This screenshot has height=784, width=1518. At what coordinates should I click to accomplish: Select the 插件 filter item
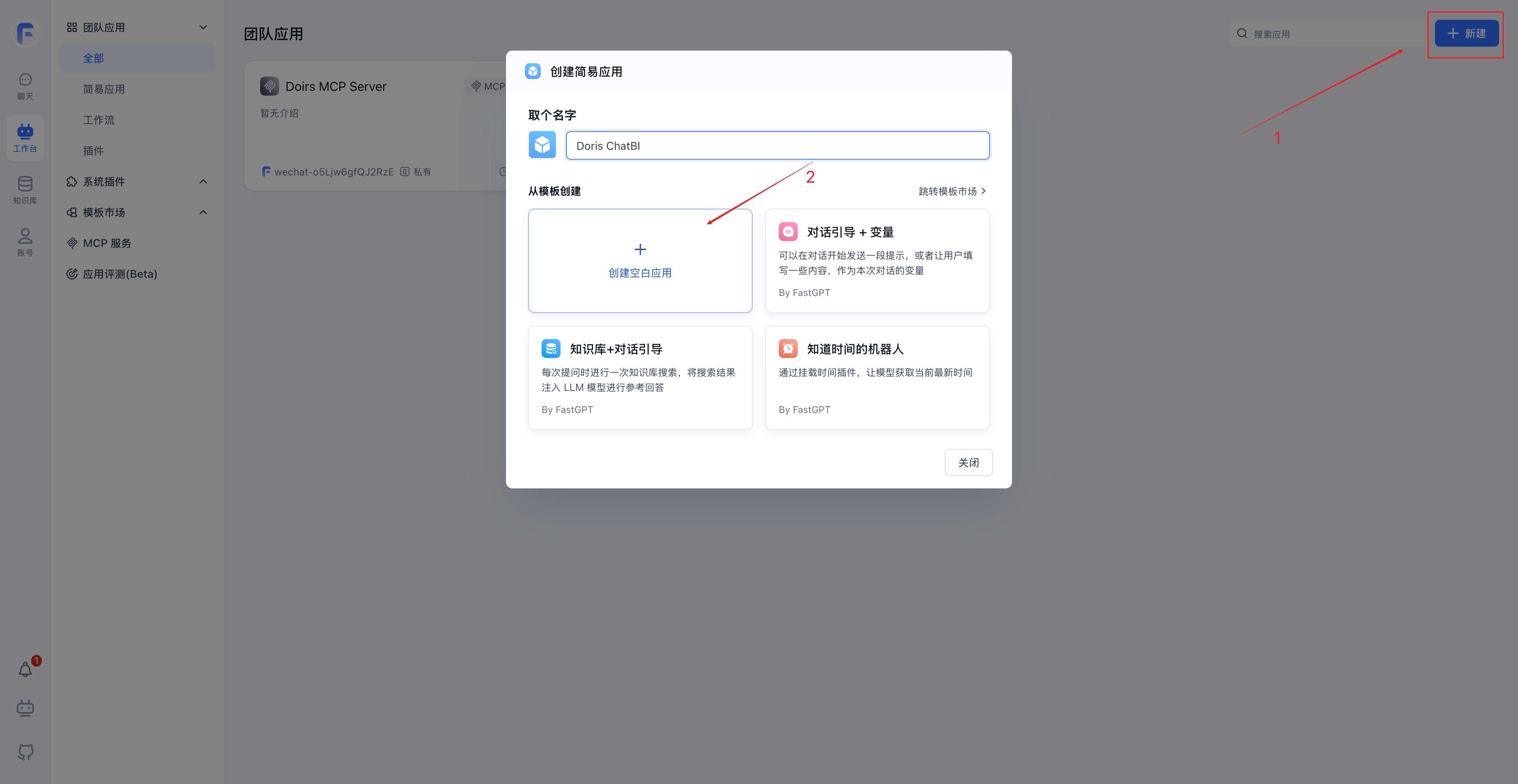(137, 151)
